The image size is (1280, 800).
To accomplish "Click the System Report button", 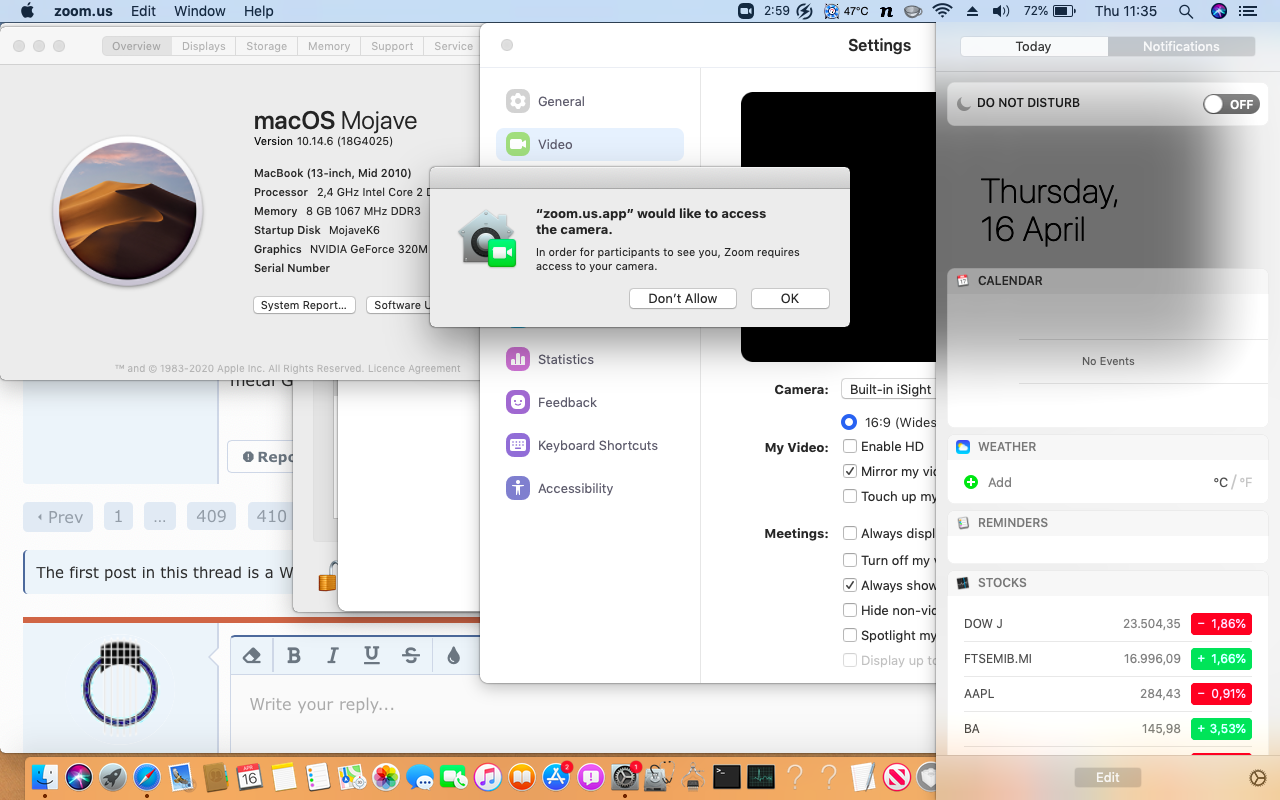I will point(304,305).
